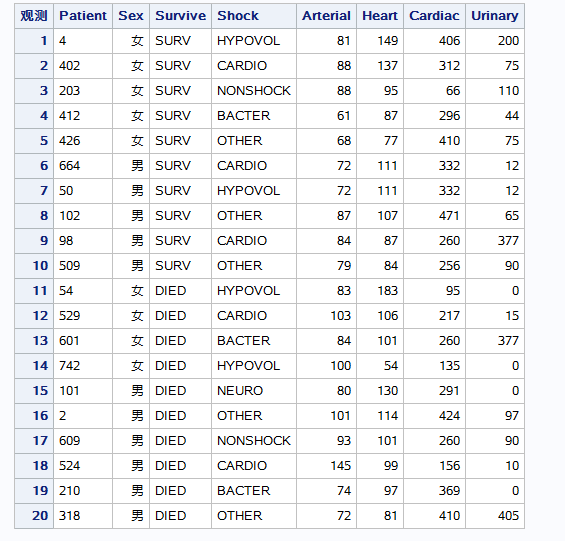Image resolution: width=565 pixels, height=541 pixels.
Task: Select the NONSHOCK cell in row 3
Action: tap(254, 91)
